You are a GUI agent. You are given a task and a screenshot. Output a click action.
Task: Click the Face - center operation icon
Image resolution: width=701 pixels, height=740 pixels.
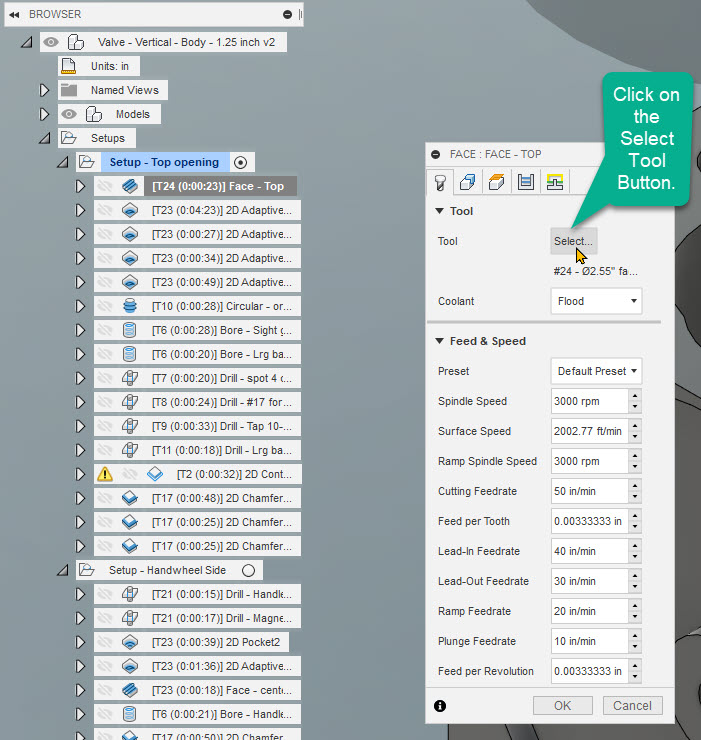pyautogui.click(x=130, y=690)
